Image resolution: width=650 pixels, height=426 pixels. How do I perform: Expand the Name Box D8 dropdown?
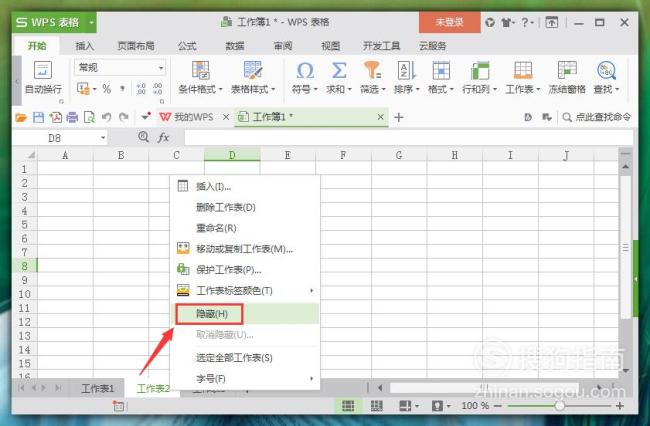pos(103,138)
